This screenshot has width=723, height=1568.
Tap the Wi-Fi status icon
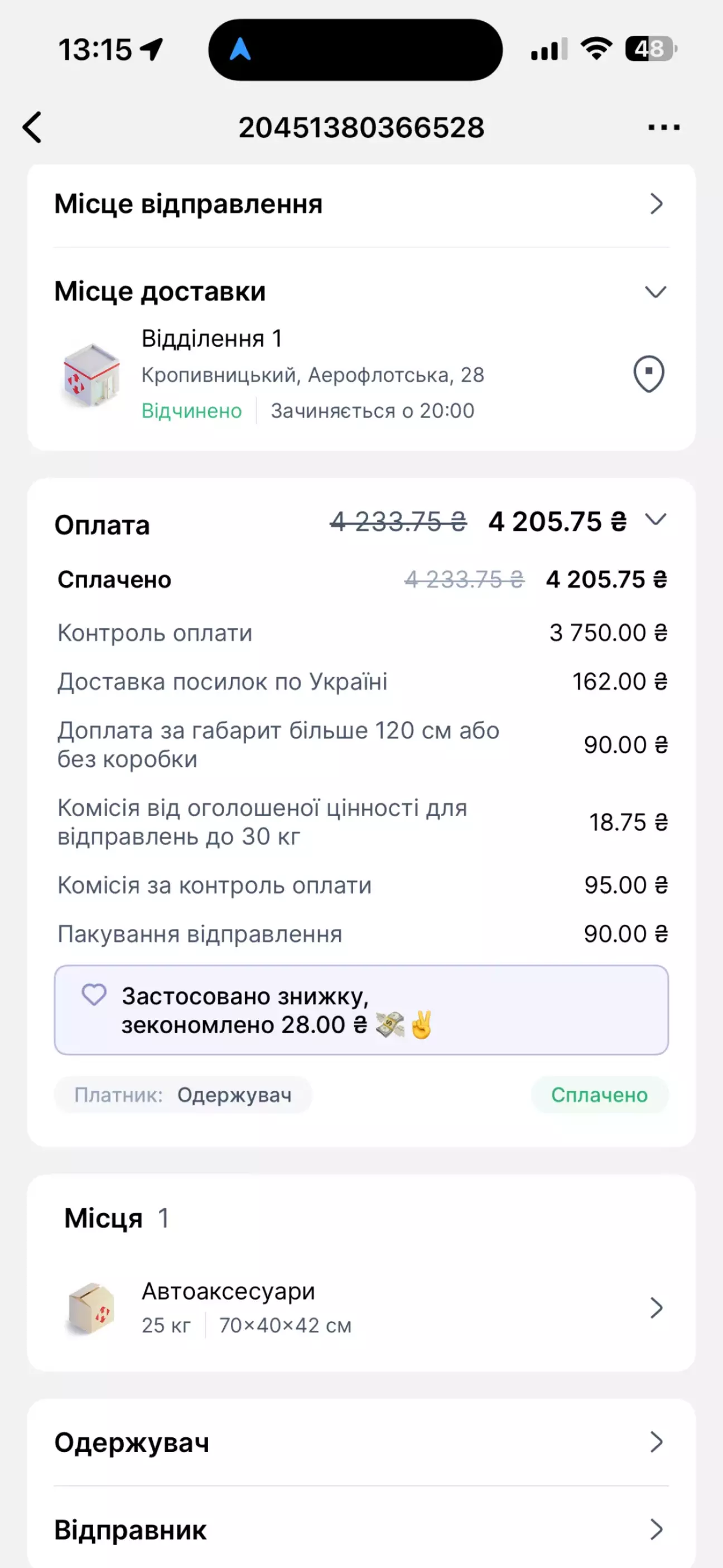click(596, 49)
